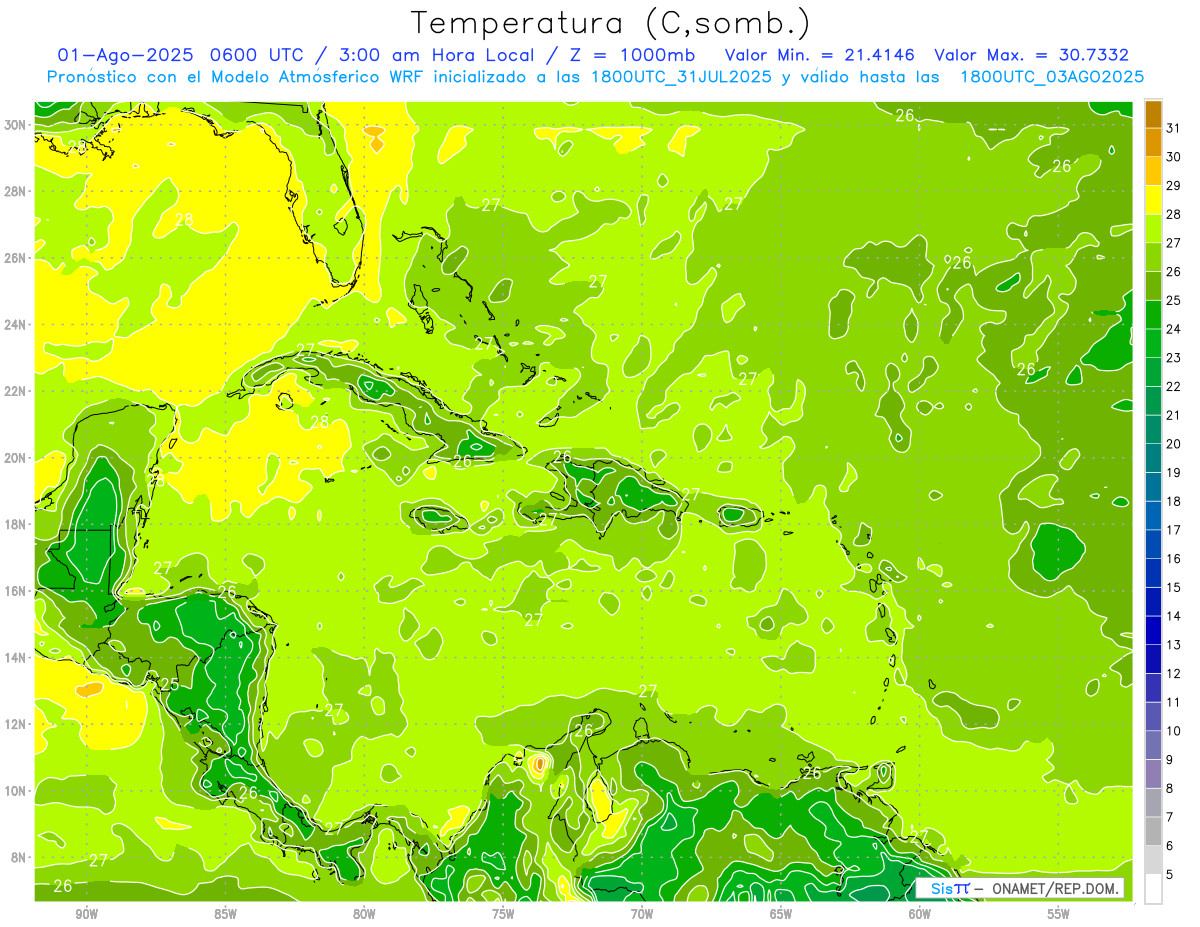
Task: Click the color bar scale value 10
Action: (1174, 731)
